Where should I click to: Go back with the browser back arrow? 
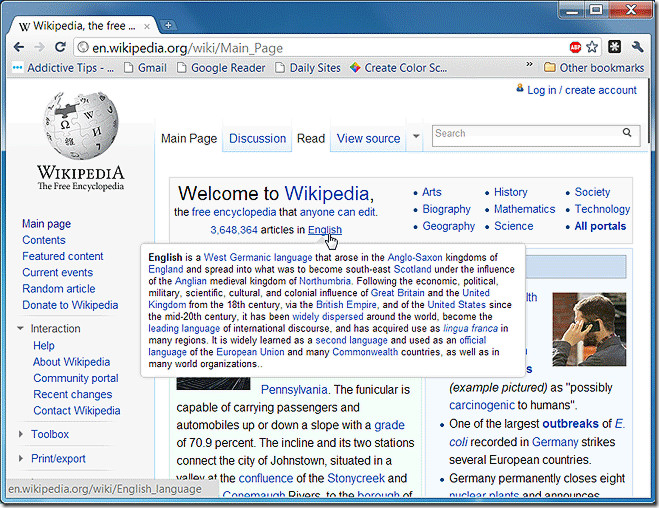[18, 47]
